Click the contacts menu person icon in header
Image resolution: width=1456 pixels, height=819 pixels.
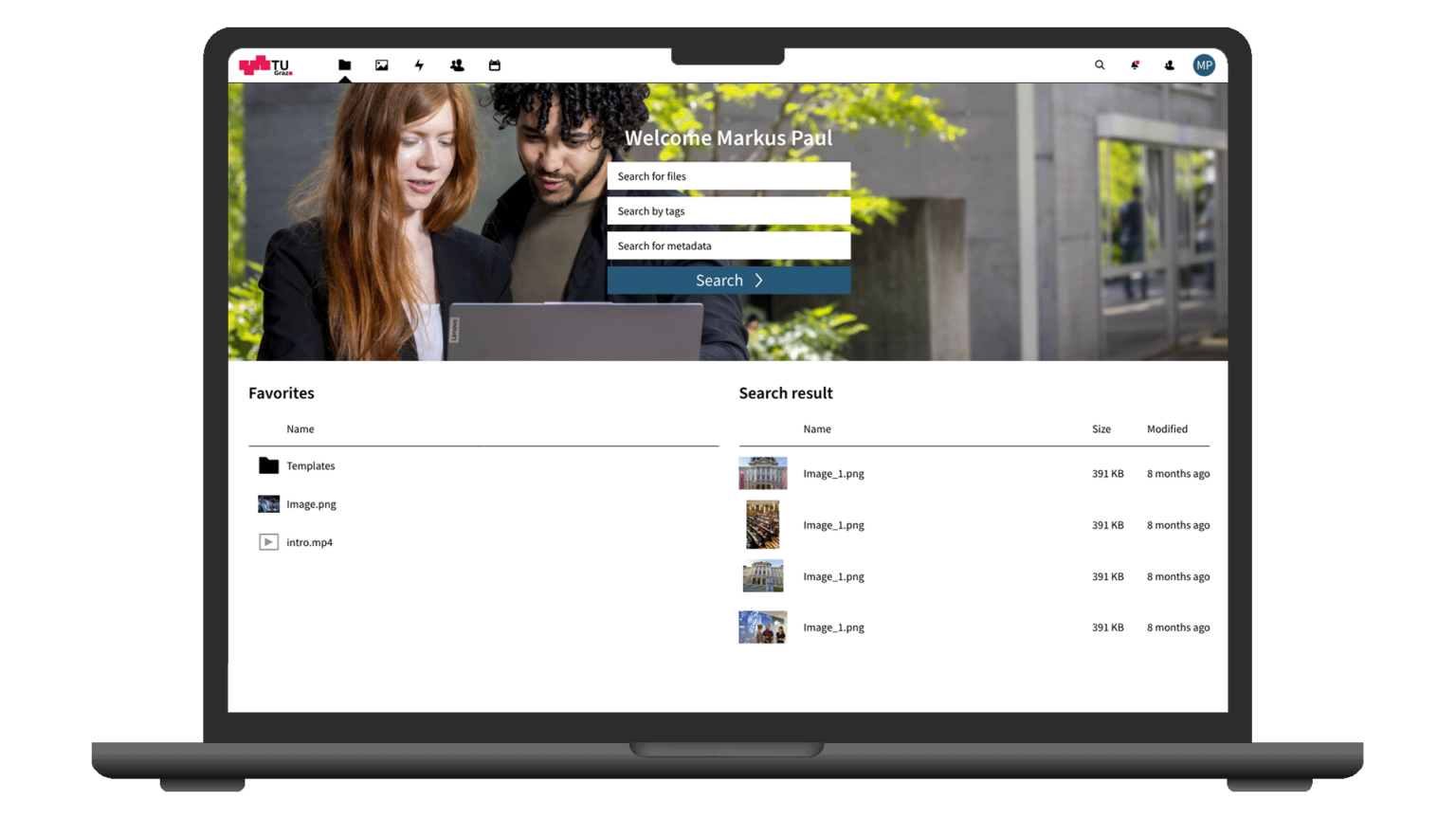(1170, 65)
